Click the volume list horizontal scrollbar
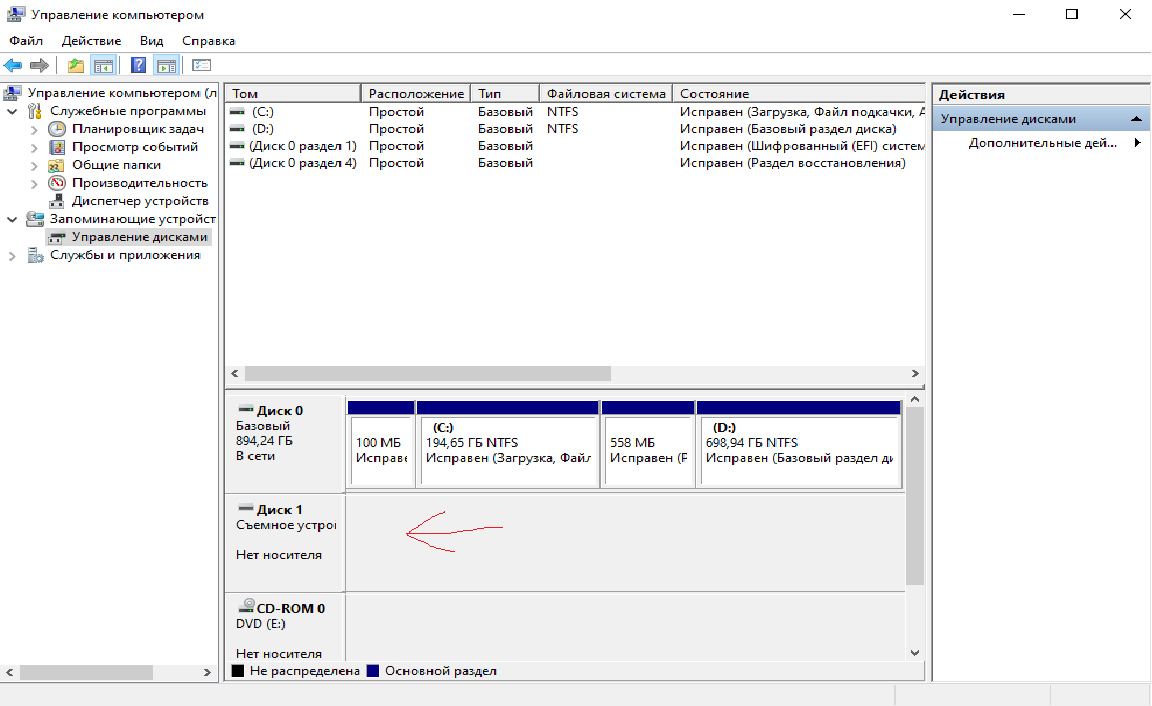The image size is (1152, 706). pos(427,373)
